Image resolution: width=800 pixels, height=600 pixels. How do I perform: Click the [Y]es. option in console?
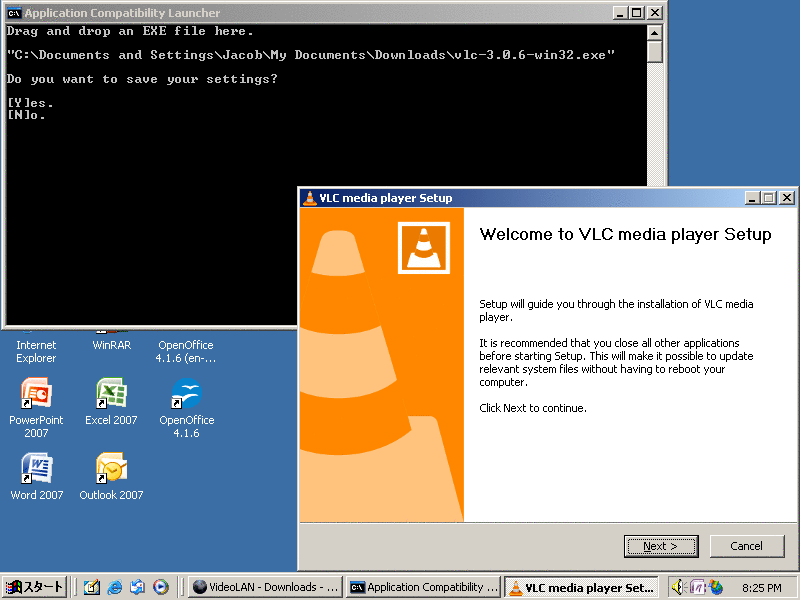30,103
